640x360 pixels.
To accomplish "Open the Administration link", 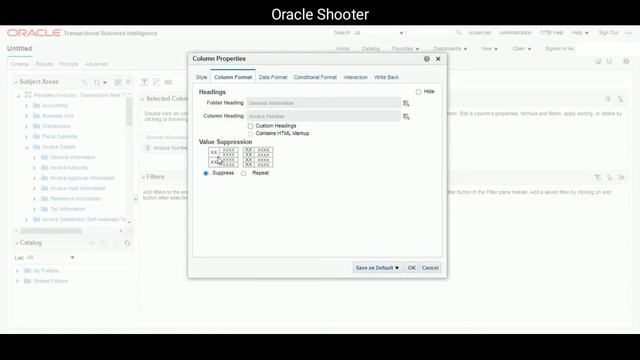I will (515, 33).
